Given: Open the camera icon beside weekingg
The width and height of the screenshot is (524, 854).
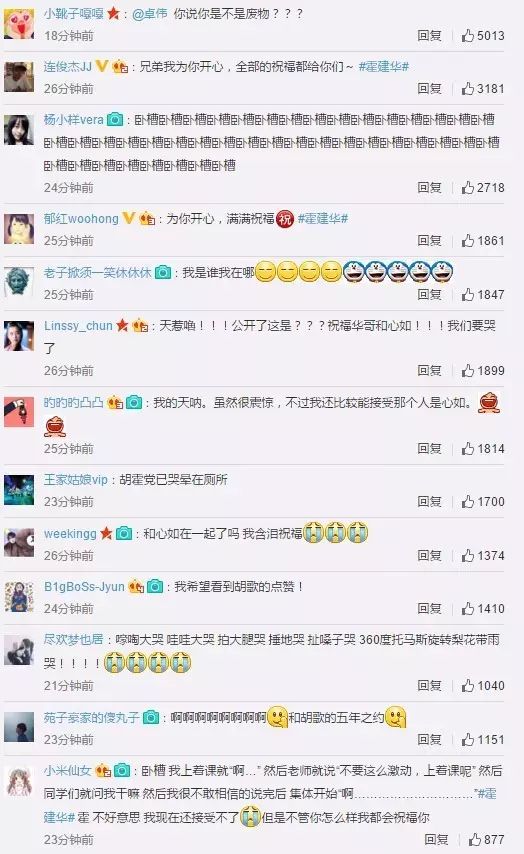Looking at the screenshot, I should 124,534.
